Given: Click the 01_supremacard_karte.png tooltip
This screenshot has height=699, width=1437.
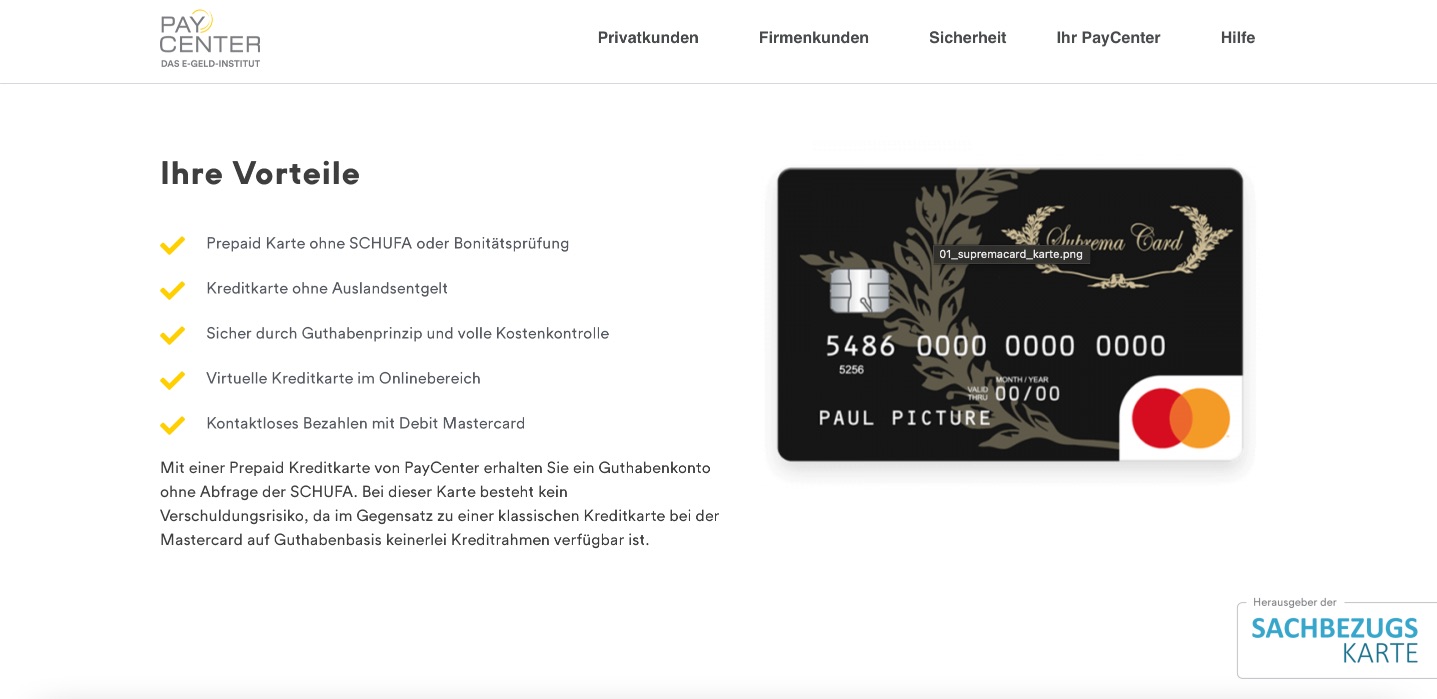Looking at the screenshot, I should point(1010,254).
